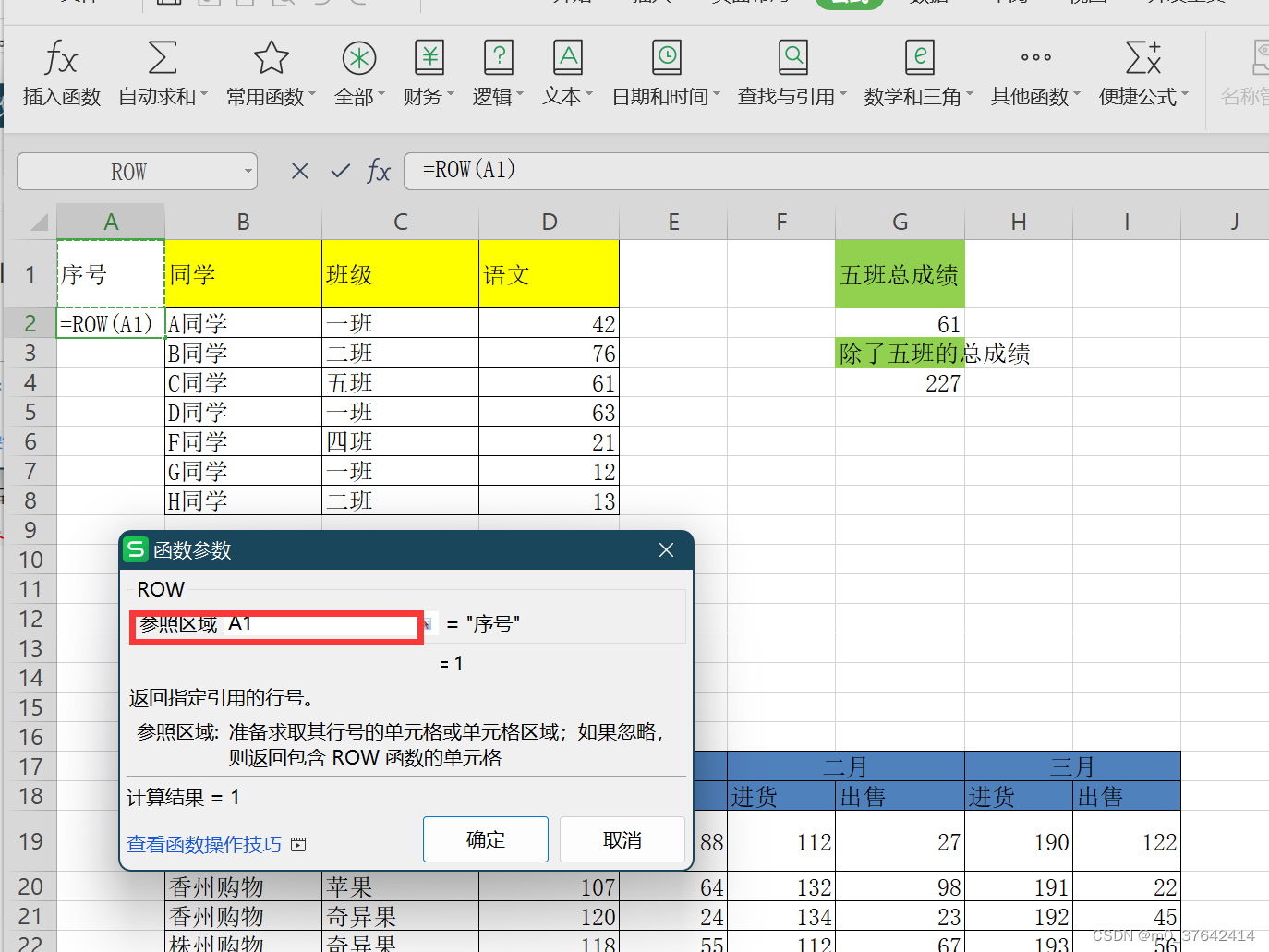Select cell 苹果 in row 20
The width and height of the screenshot is (1269, 952).
pos(400,887)
